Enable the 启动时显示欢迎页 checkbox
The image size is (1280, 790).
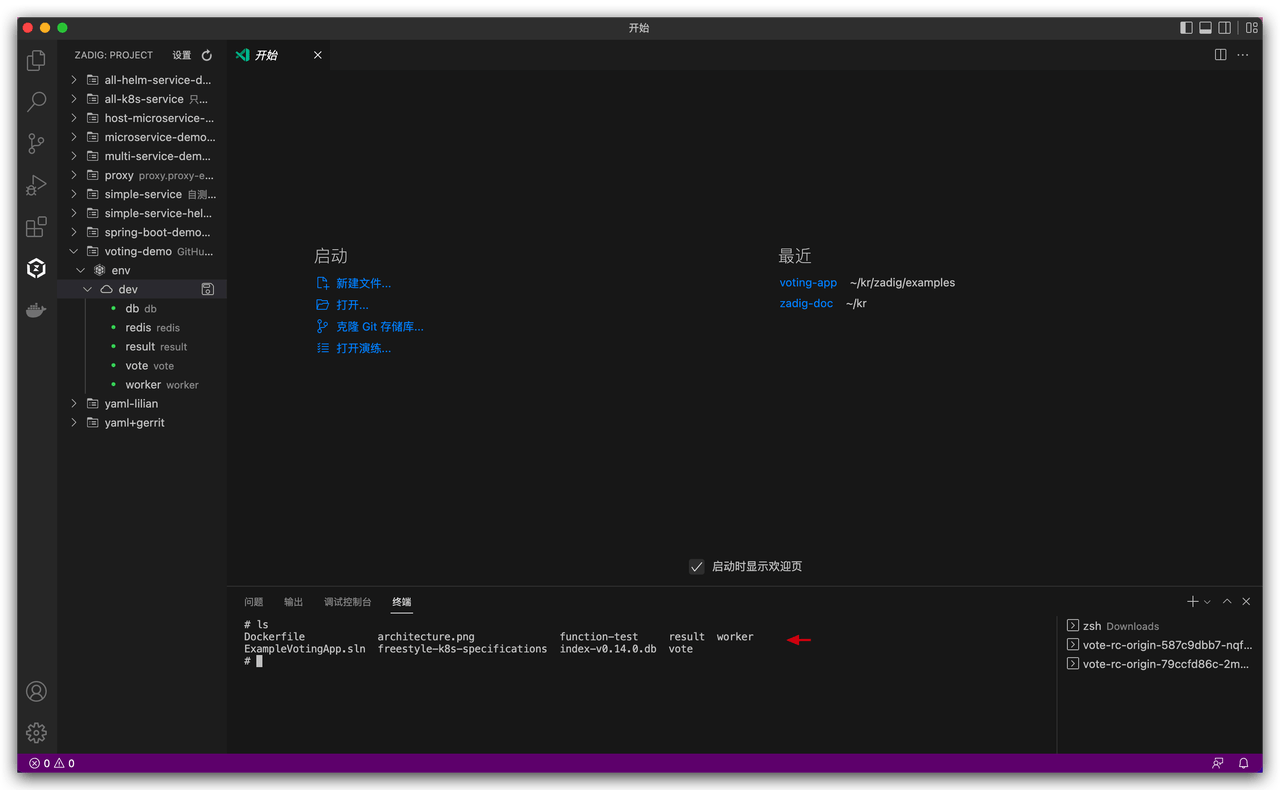coord(696,566)
